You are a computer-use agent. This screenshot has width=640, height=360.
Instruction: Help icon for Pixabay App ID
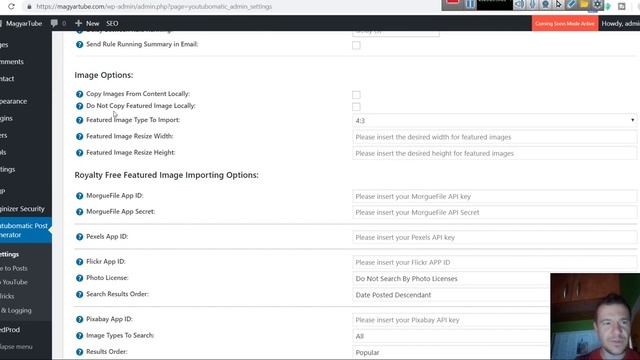80,319
